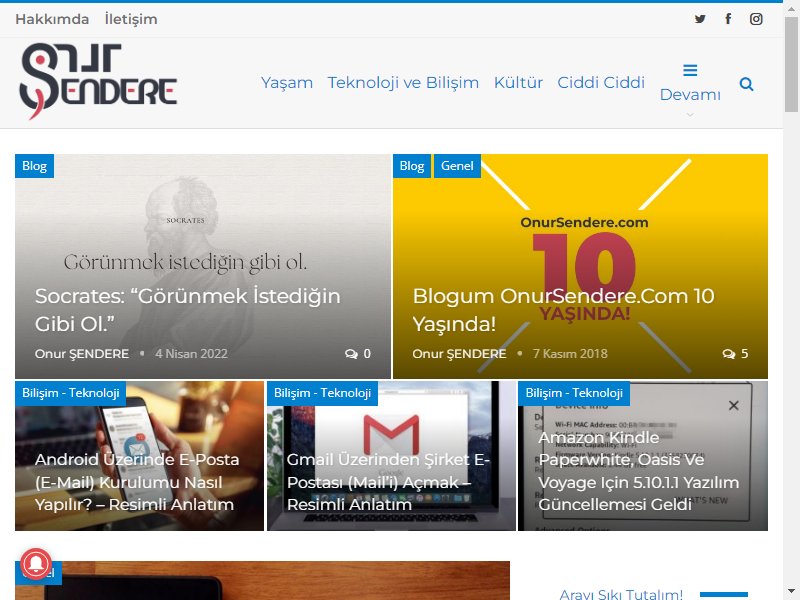Open comments icon on Socrates post
This screenshot has width=800, height=600.
point(351,354)
